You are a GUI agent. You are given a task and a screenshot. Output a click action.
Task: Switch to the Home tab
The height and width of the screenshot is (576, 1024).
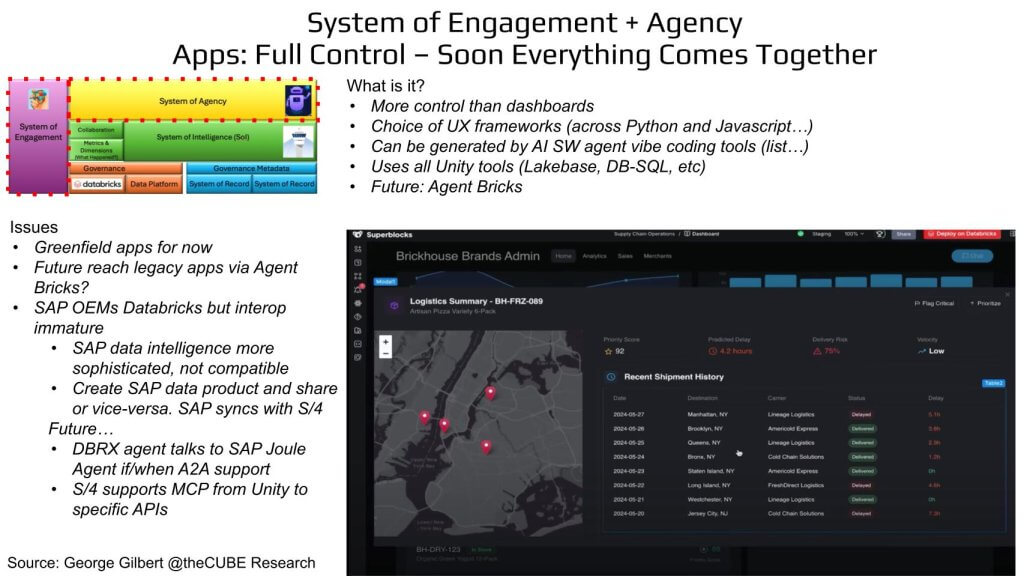tap(563, 256)
